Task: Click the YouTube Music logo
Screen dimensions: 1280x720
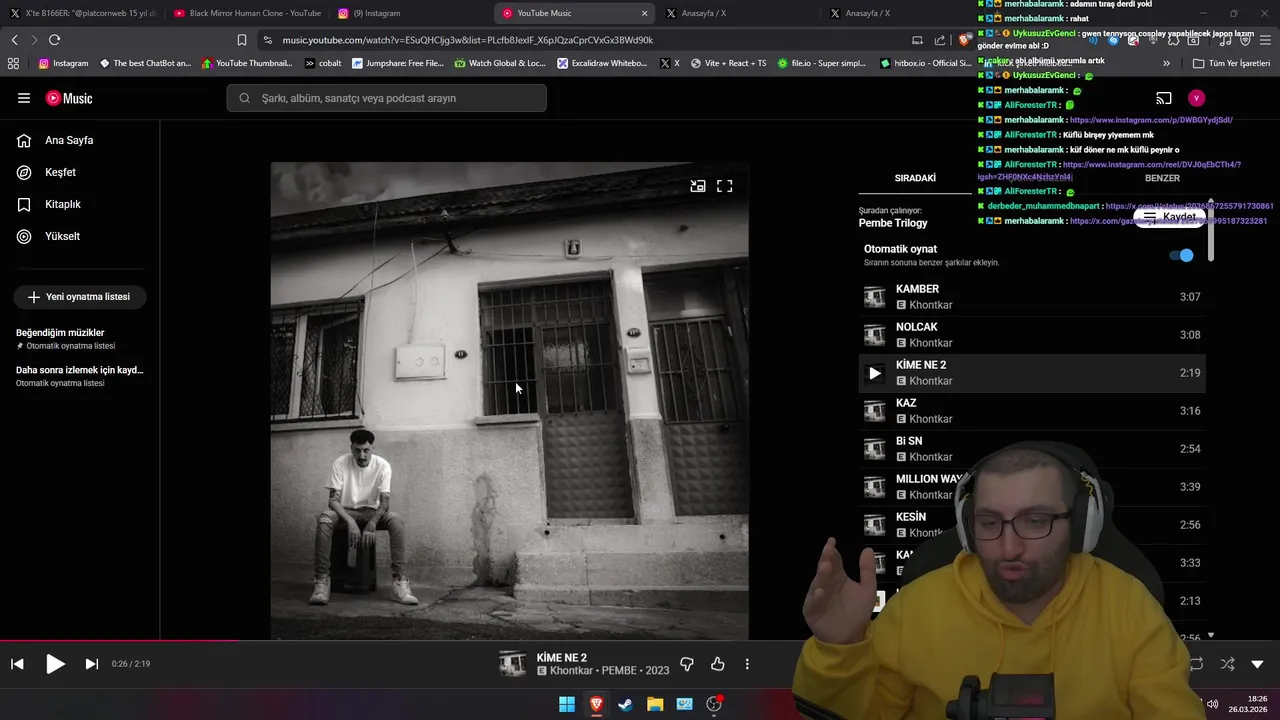Action: pyautogui.click(x=69, y=98)
